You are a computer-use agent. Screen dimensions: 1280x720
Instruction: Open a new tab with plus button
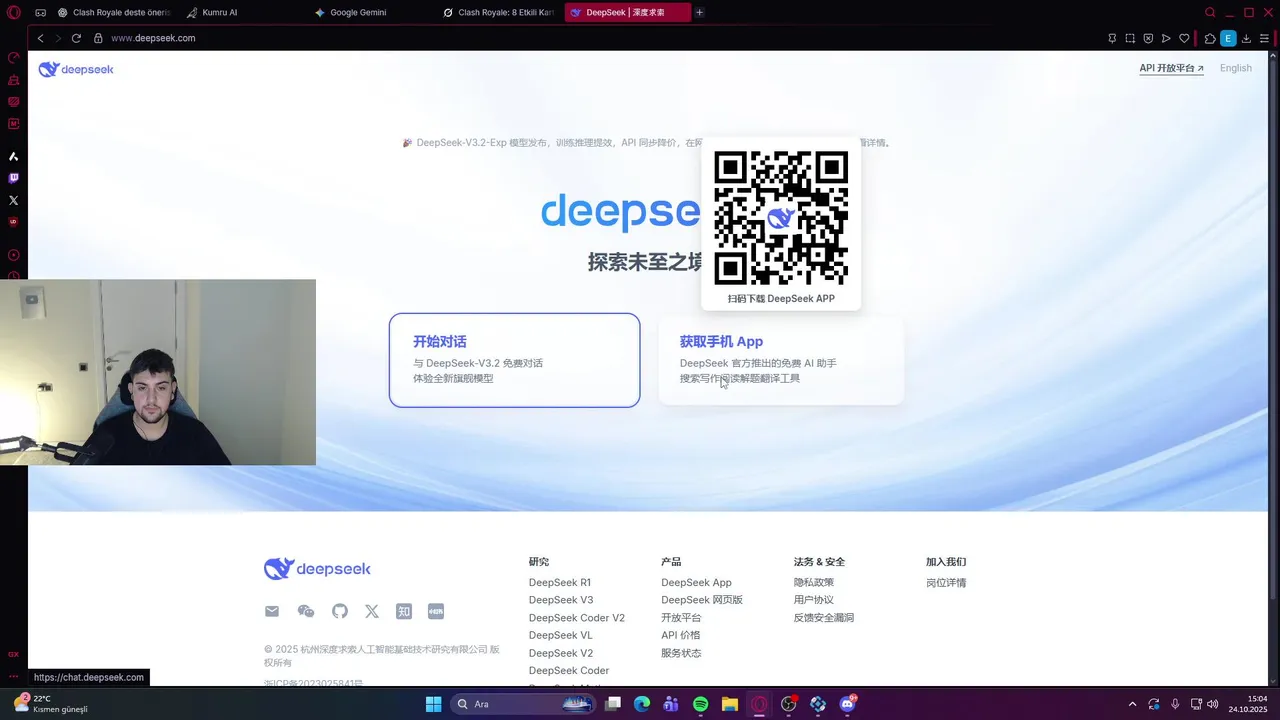[x=699, y=12]
